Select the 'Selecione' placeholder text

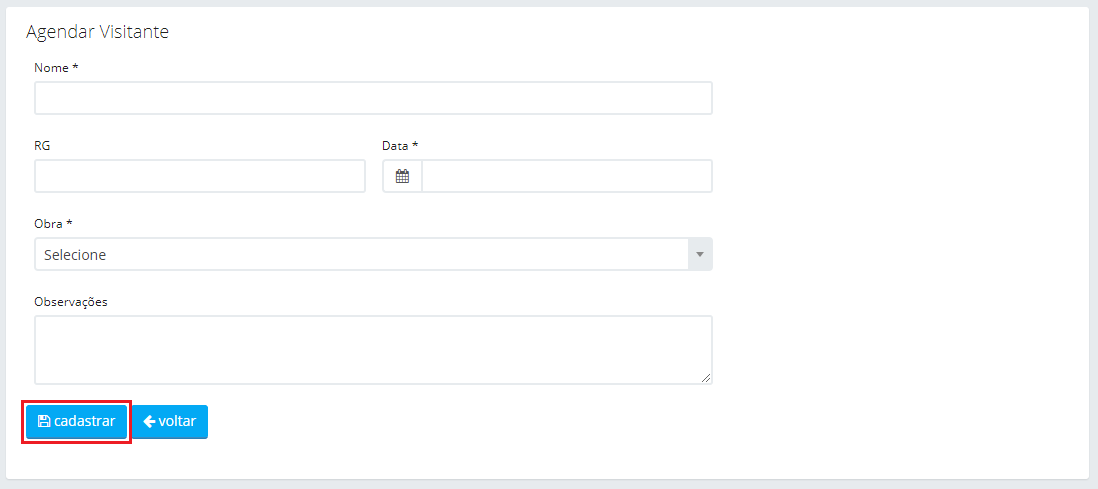75,255
